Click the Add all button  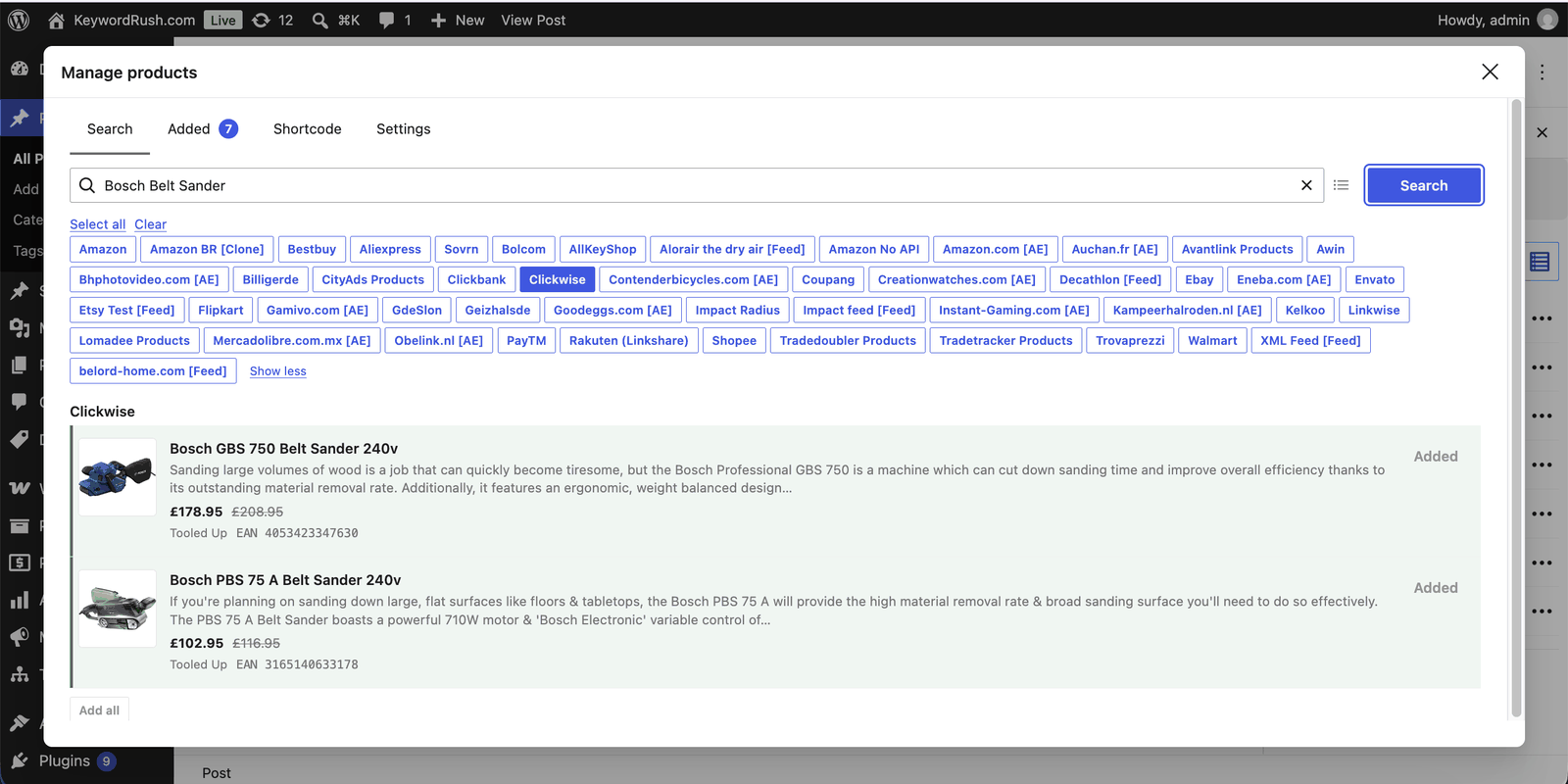[x=99, y=710]
